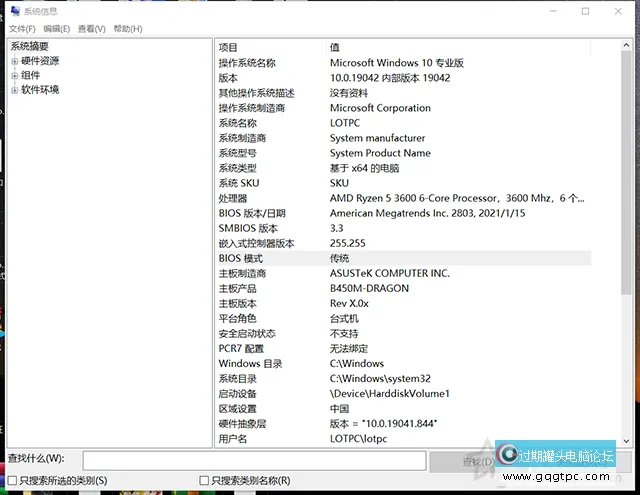Select the 其他操作系统描述 row
The width and height of the screenshot is (640, 495).
403,93
